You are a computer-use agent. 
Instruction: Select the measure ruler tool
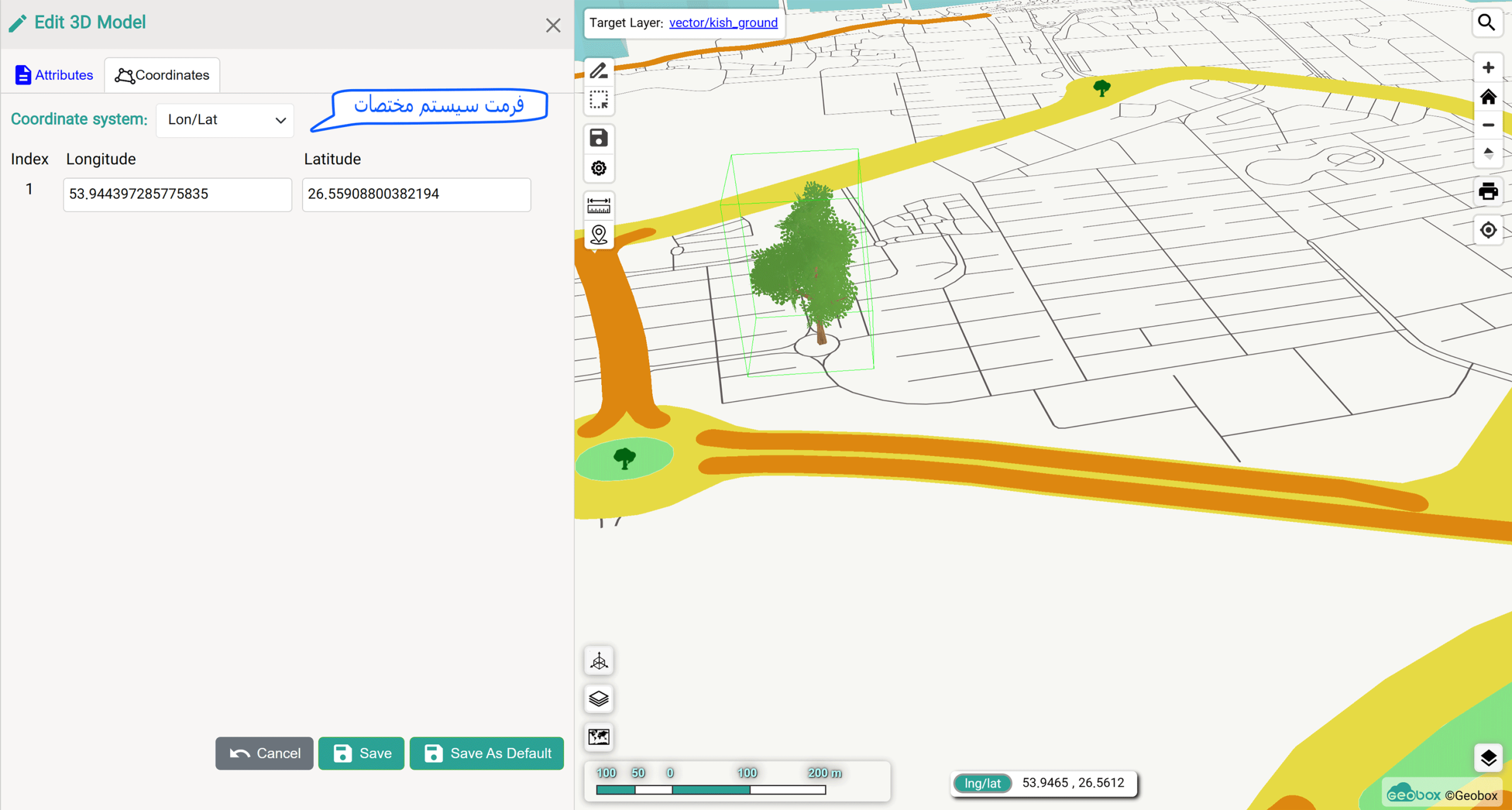tap(598, 206)
